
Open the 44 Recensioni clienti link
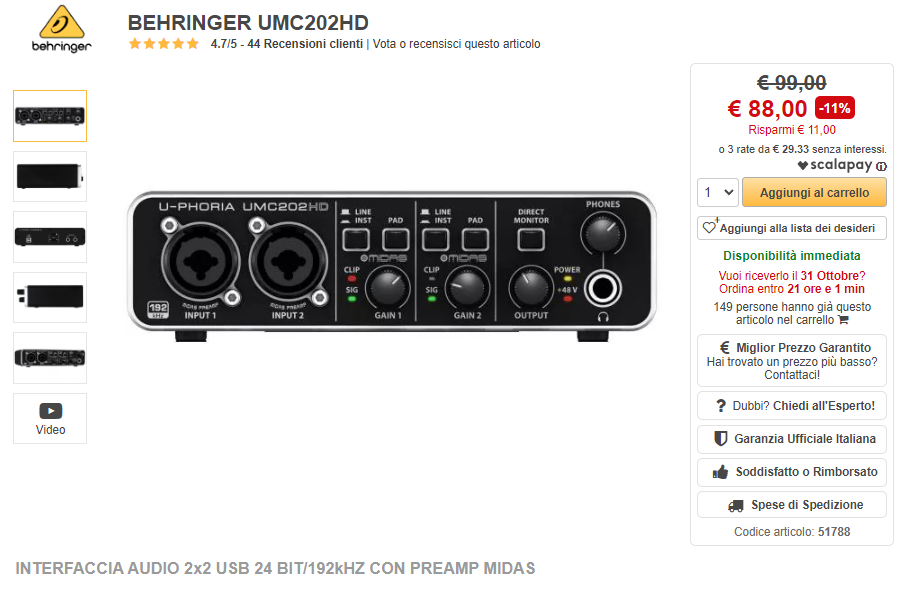click(305, 44)
